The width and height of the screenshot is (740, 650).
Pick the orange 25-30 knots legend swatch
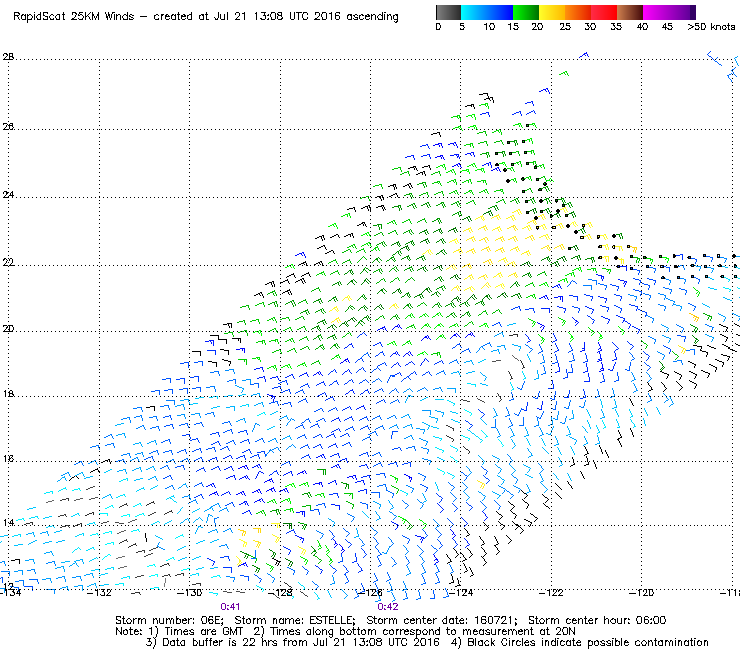[578, 12]
